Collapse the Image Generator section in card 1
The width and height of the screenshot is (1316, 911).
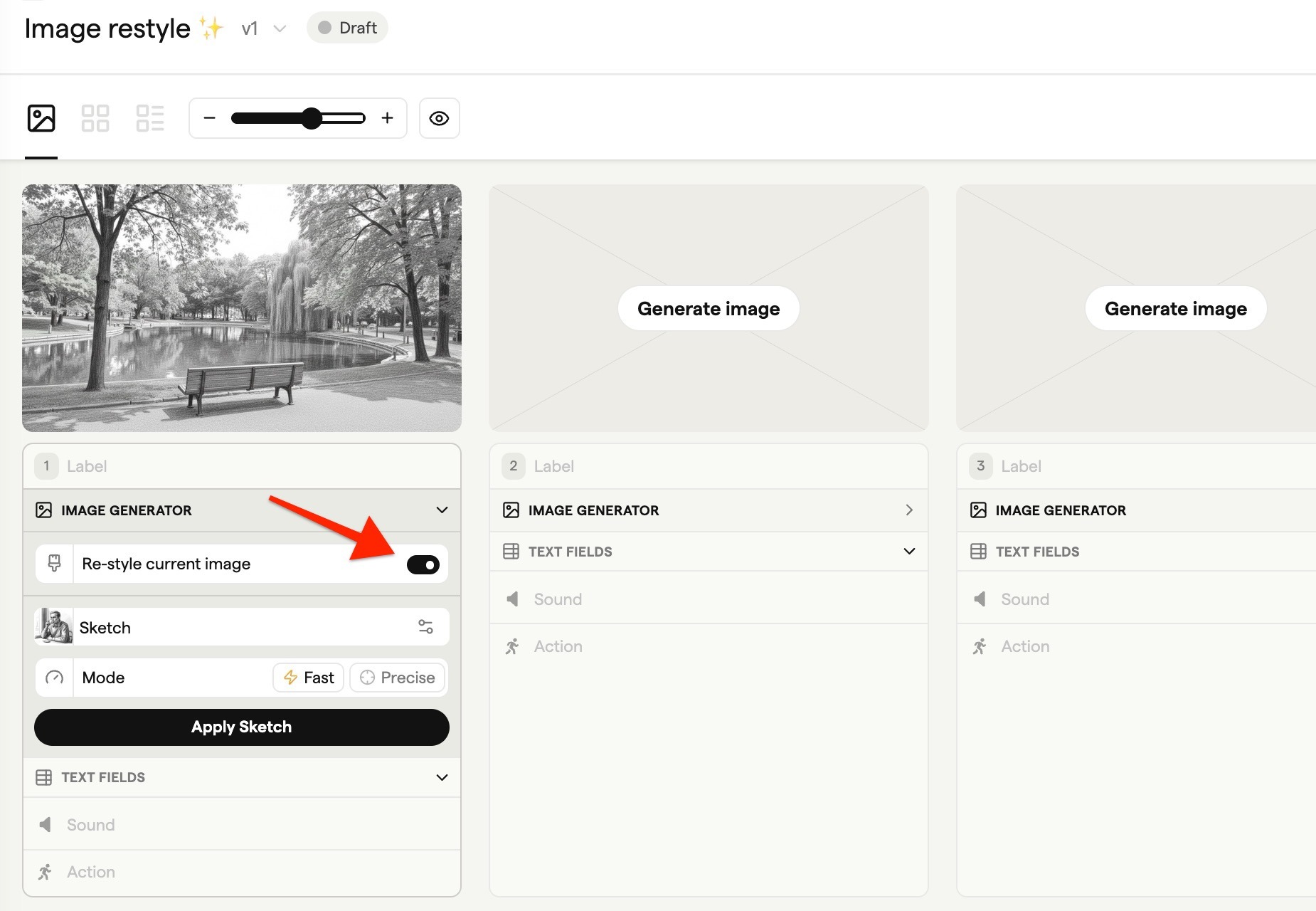(x=442, y=510)
